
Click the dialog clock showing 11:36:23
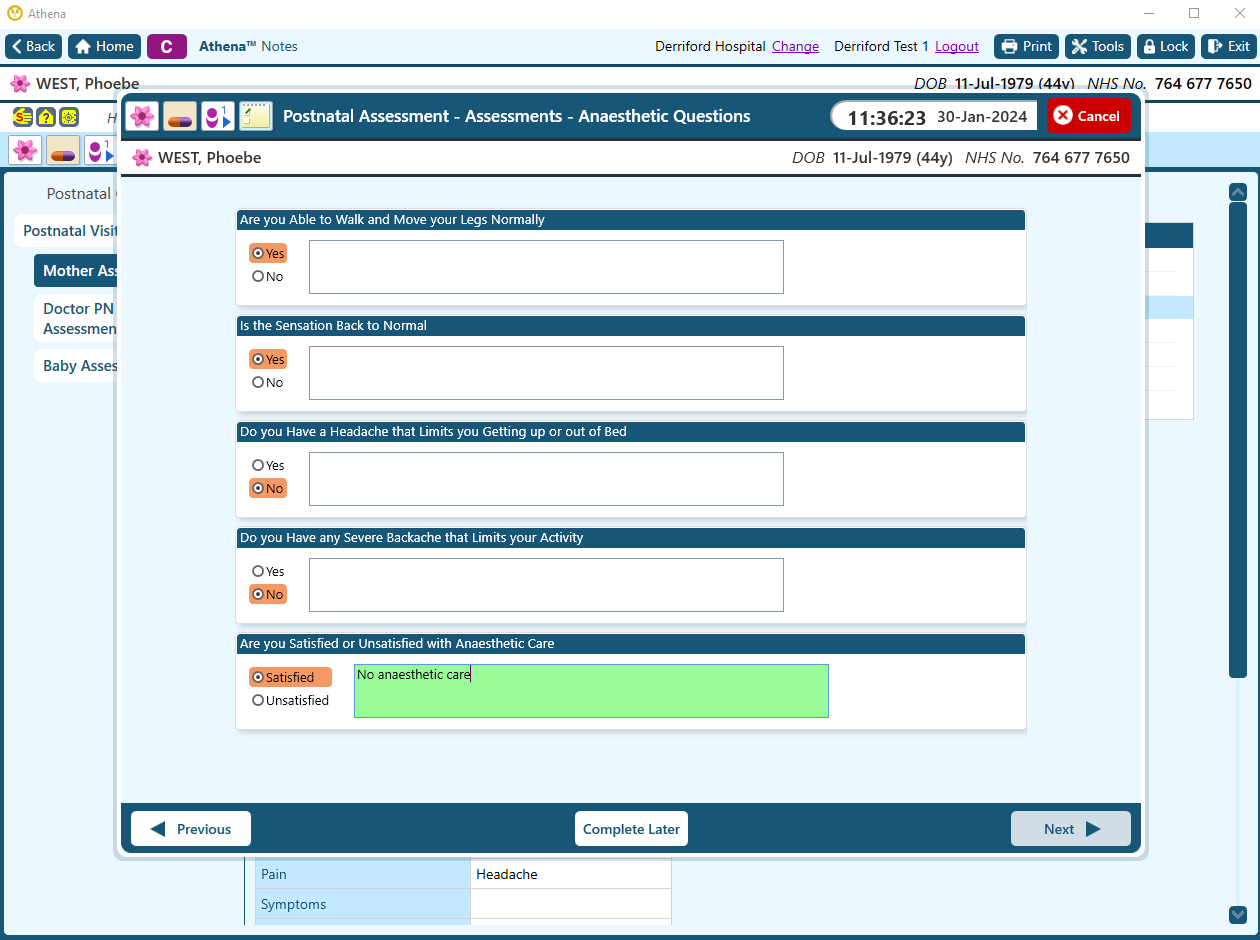(x=887, y=117)
